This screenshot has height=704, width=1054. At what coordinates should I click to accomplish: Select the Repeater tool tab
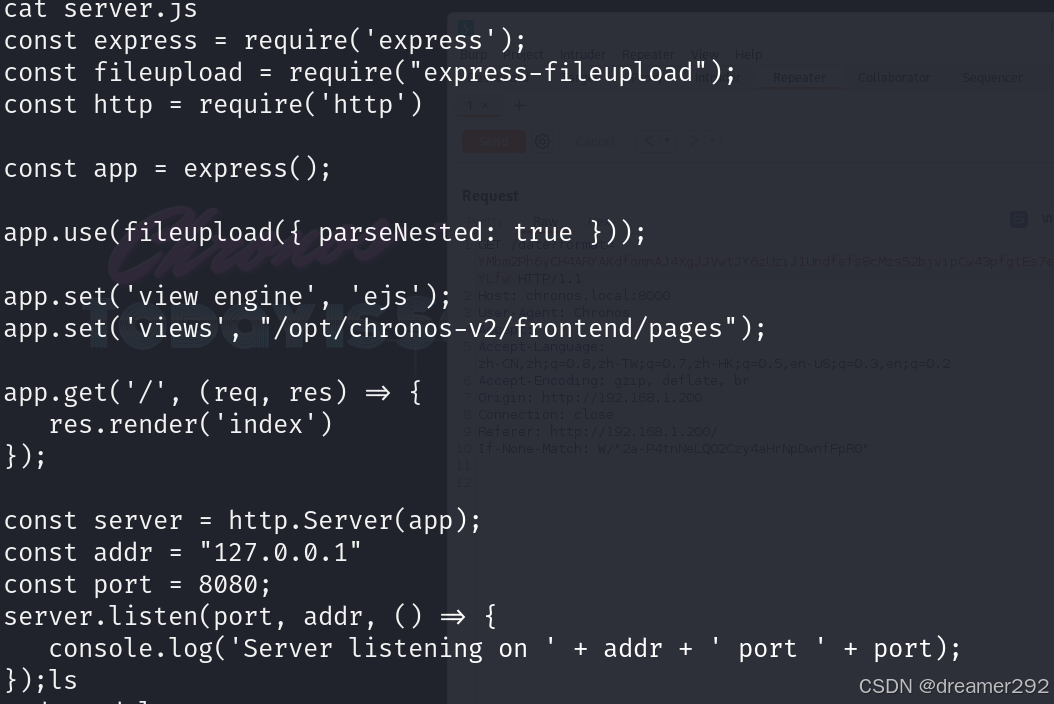point(799,78)
